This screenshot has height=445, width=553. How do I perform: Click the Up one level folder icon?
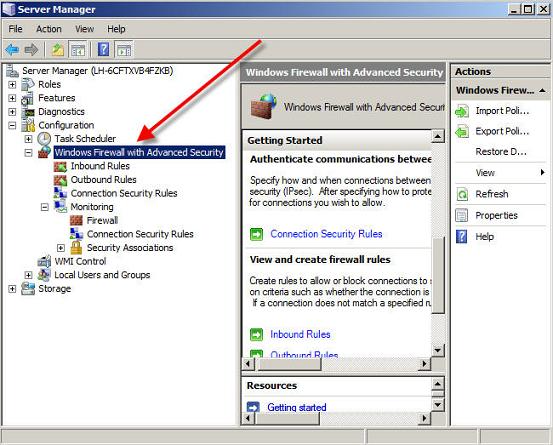[x=57, y=50]
